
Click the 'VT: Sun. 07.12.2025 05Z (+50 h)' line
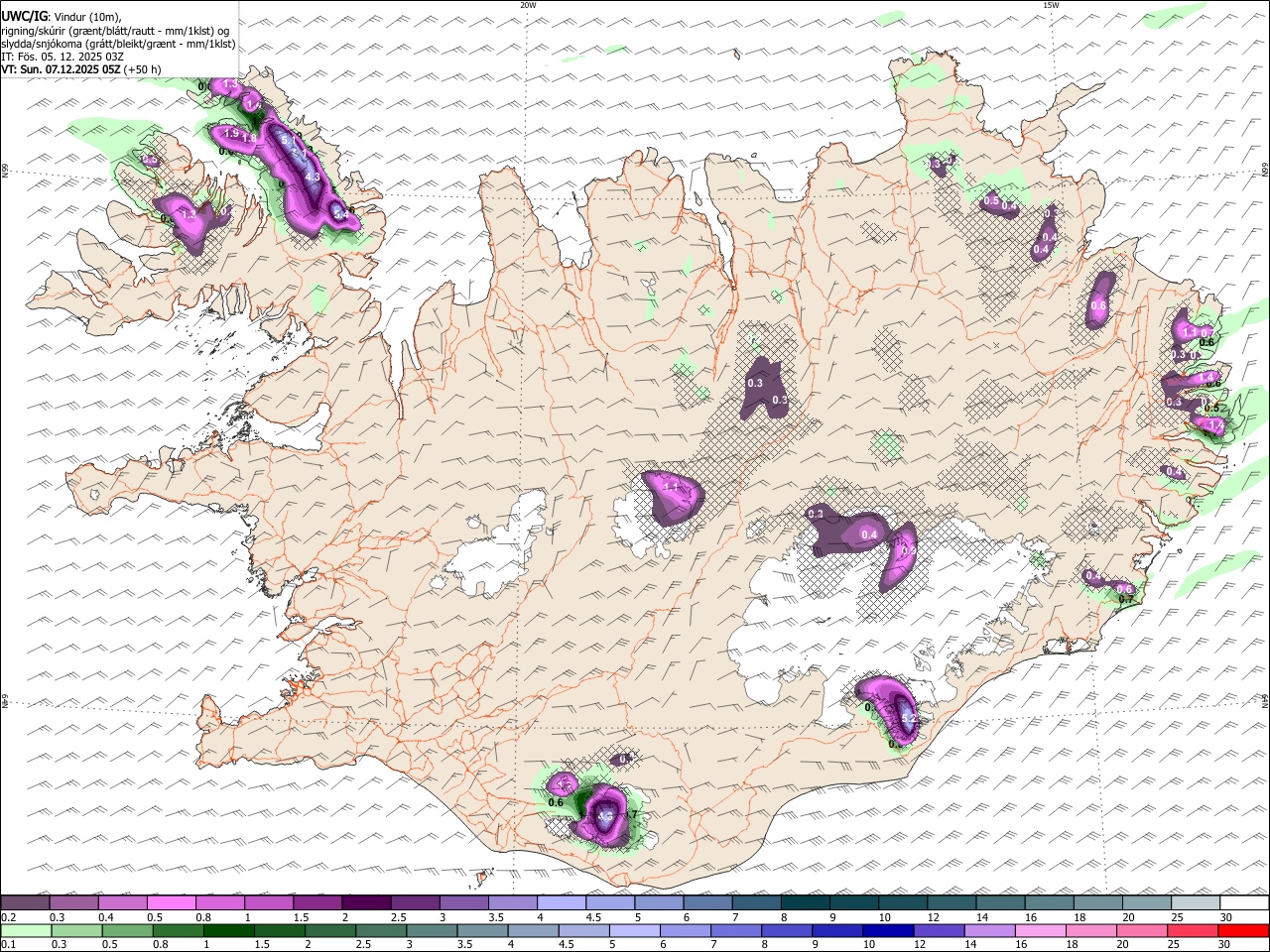point(81,69)
